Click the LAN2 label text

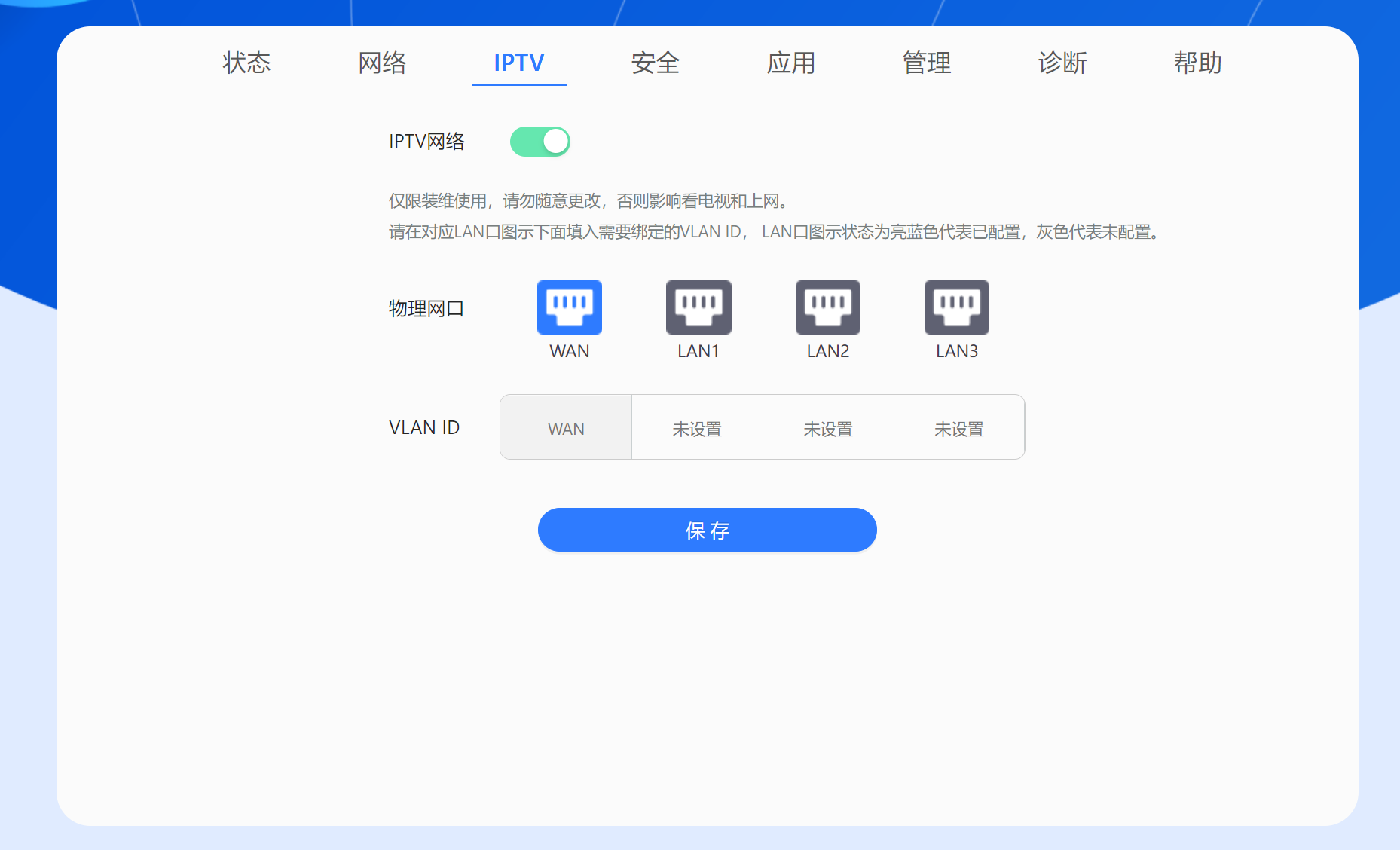pos(828,351)
